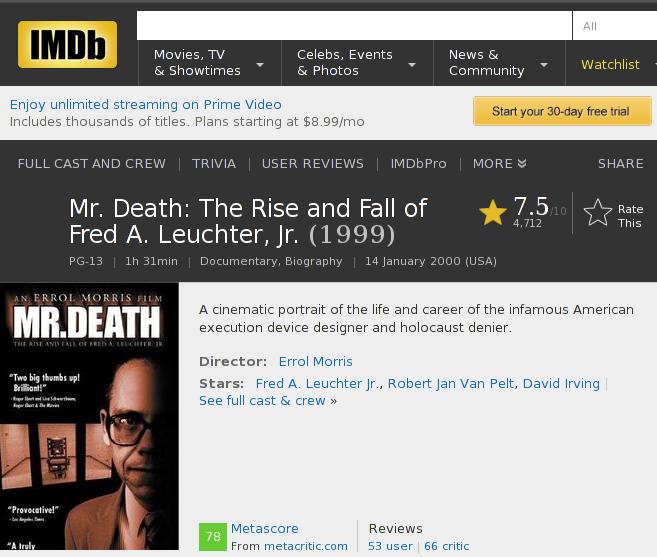Open the Watchlist menu
Viewport: 657px width, 557px height.
tap(611, 65)
